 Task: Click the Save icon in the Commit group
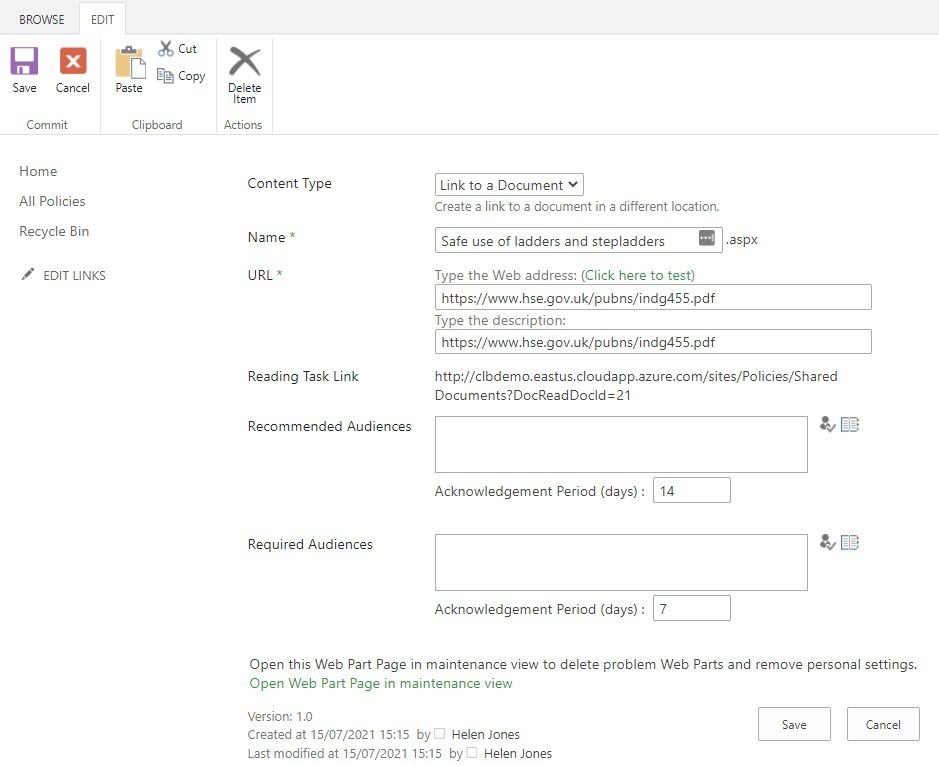pyautogui.click(x=22, y=63)
